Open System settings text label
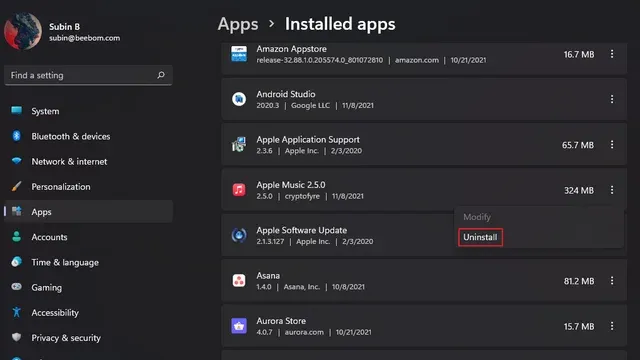This screenshot has height=360, width=640. tap(45, 111)
